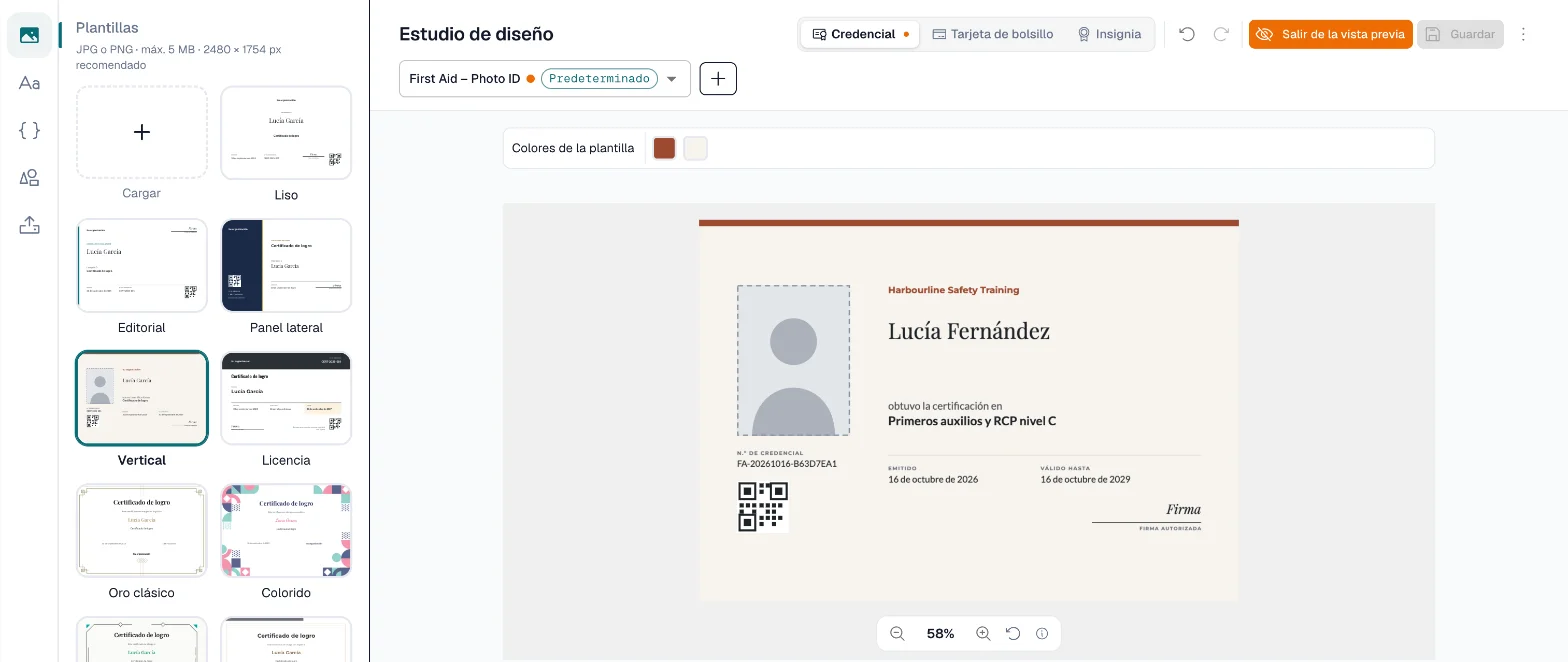The width and height of the screenshot is (1568, 662).
Task: Switch to the Tarjeta de bolsillo tab
Action: pos(992,34)
